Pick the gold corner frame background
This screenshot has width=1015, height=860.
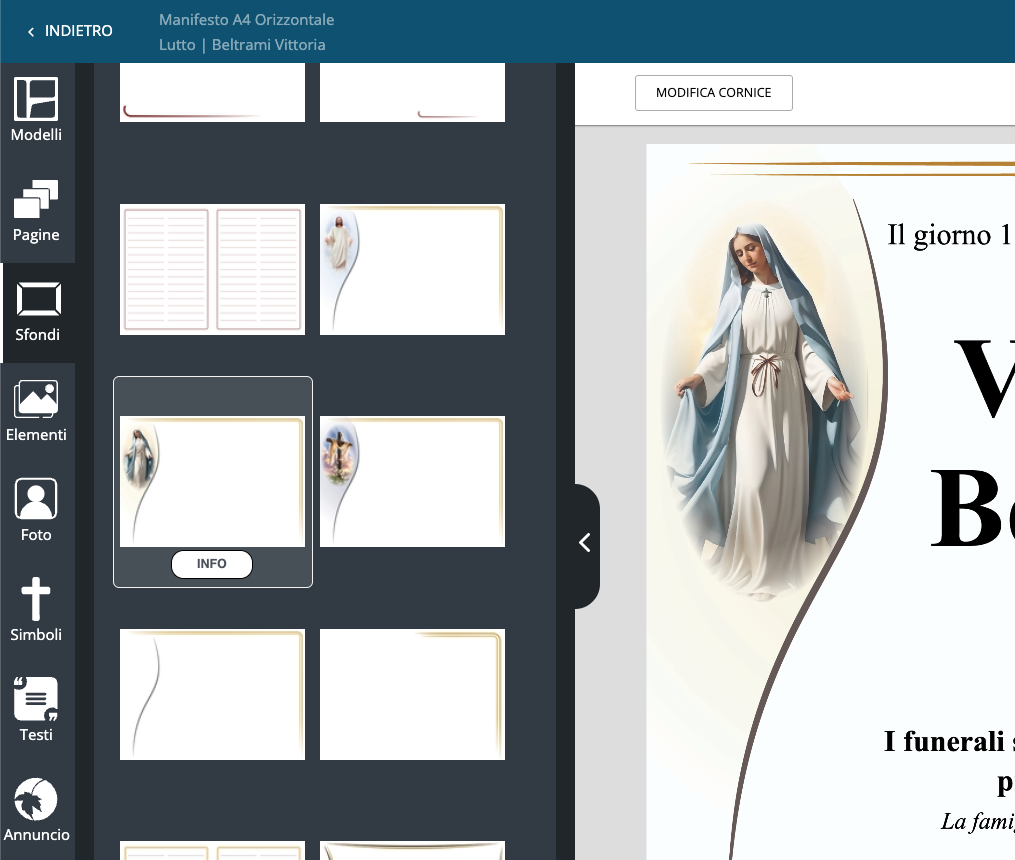pyautogui.click(x=412, y=694)
